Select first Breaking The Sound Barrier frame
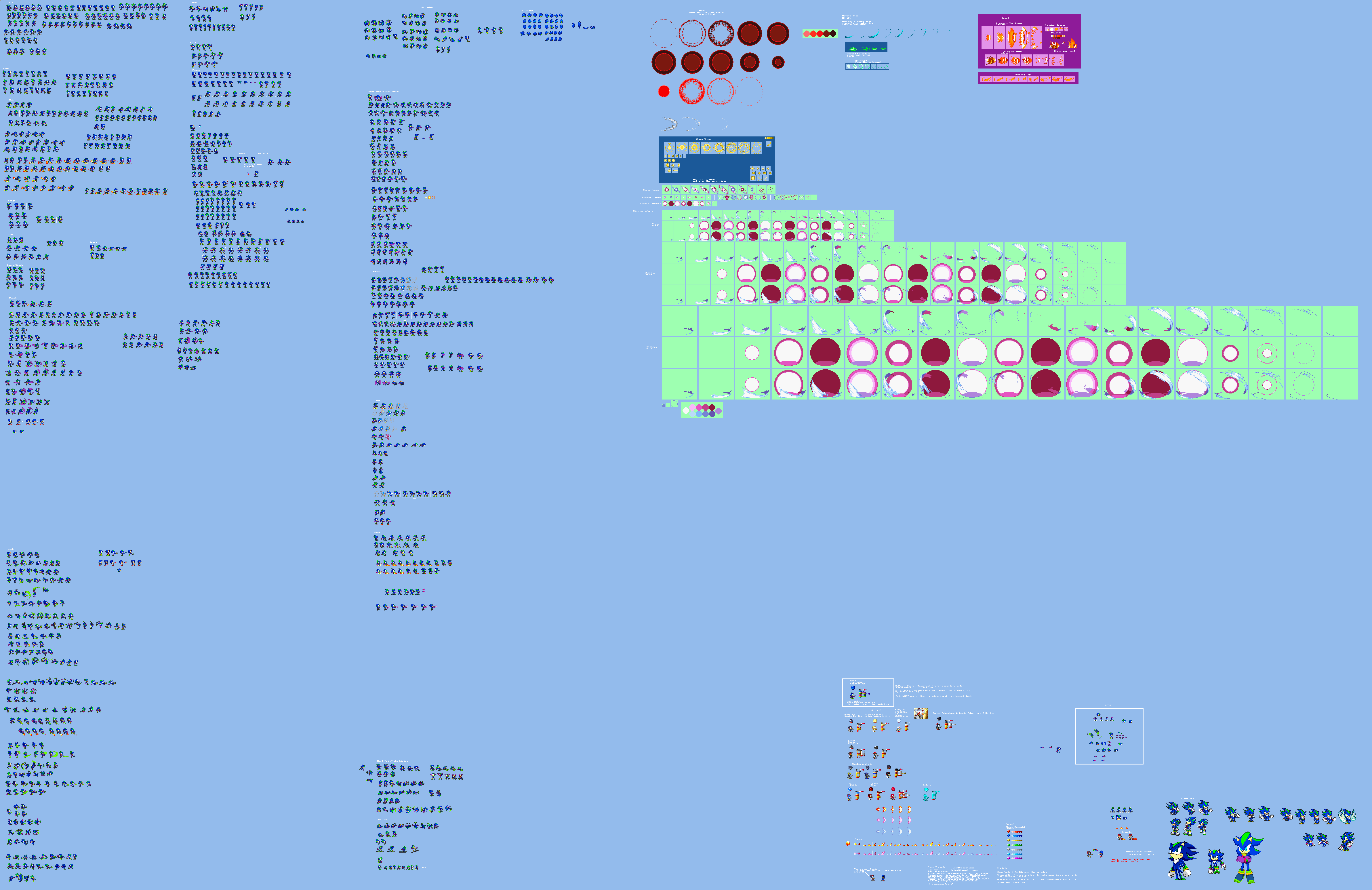This screenshot has width=1372, height=890. (x=988, y=37)
